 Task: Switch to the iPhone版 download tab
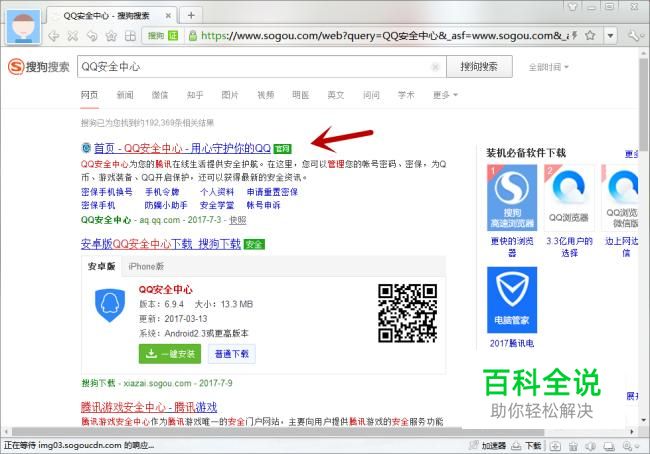(x=146, y=266)
